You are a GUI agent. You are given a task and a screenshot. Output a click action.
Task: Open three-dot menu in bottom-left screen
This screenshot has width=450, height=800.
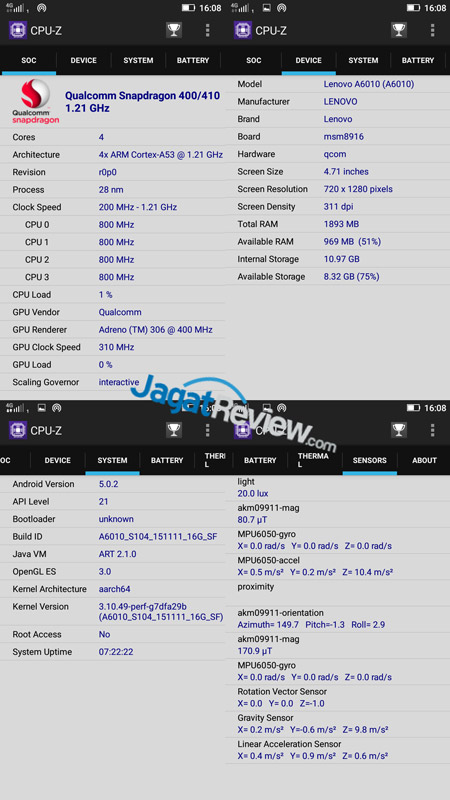207,430
